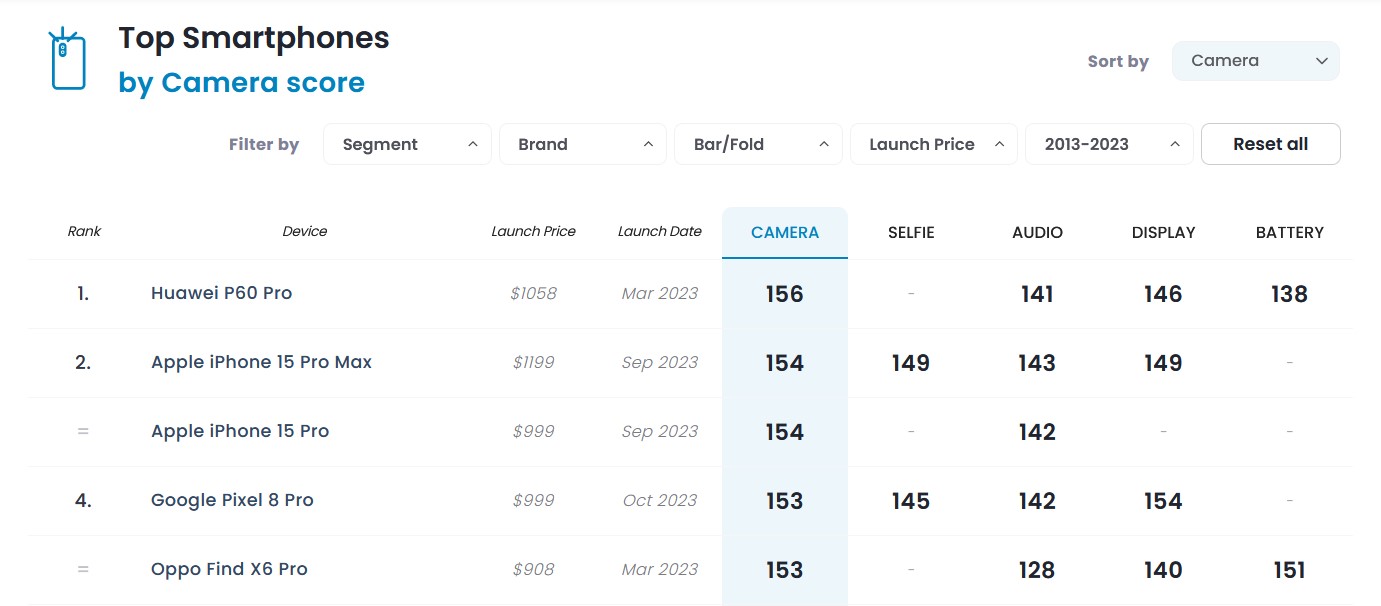Image resolution: width=1381 pixels, height=606 pixels.
Task: Click the Rank column header
Action: click(x=84, y=231)
